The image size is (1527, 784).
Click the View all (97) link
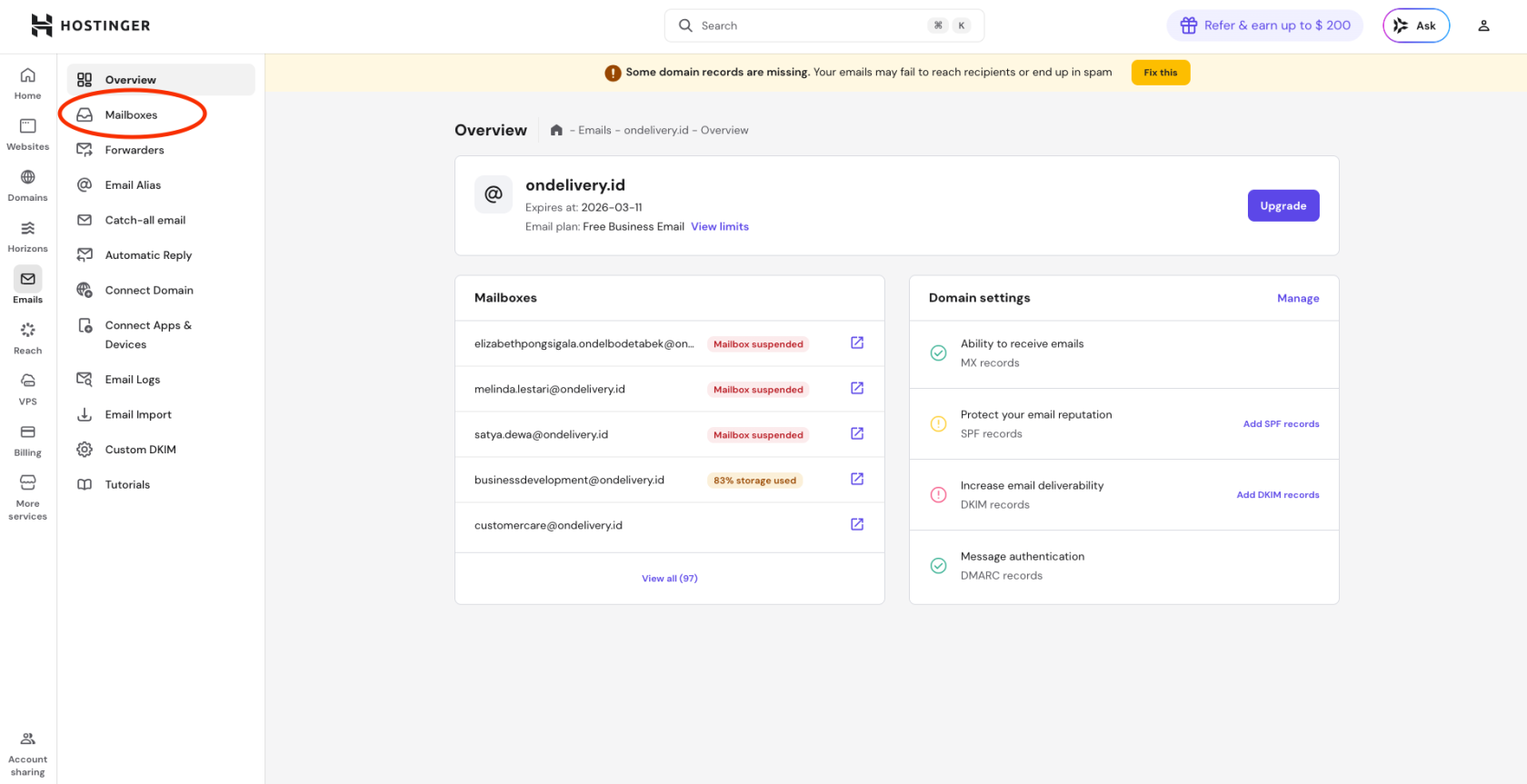(x=669, y=579)
